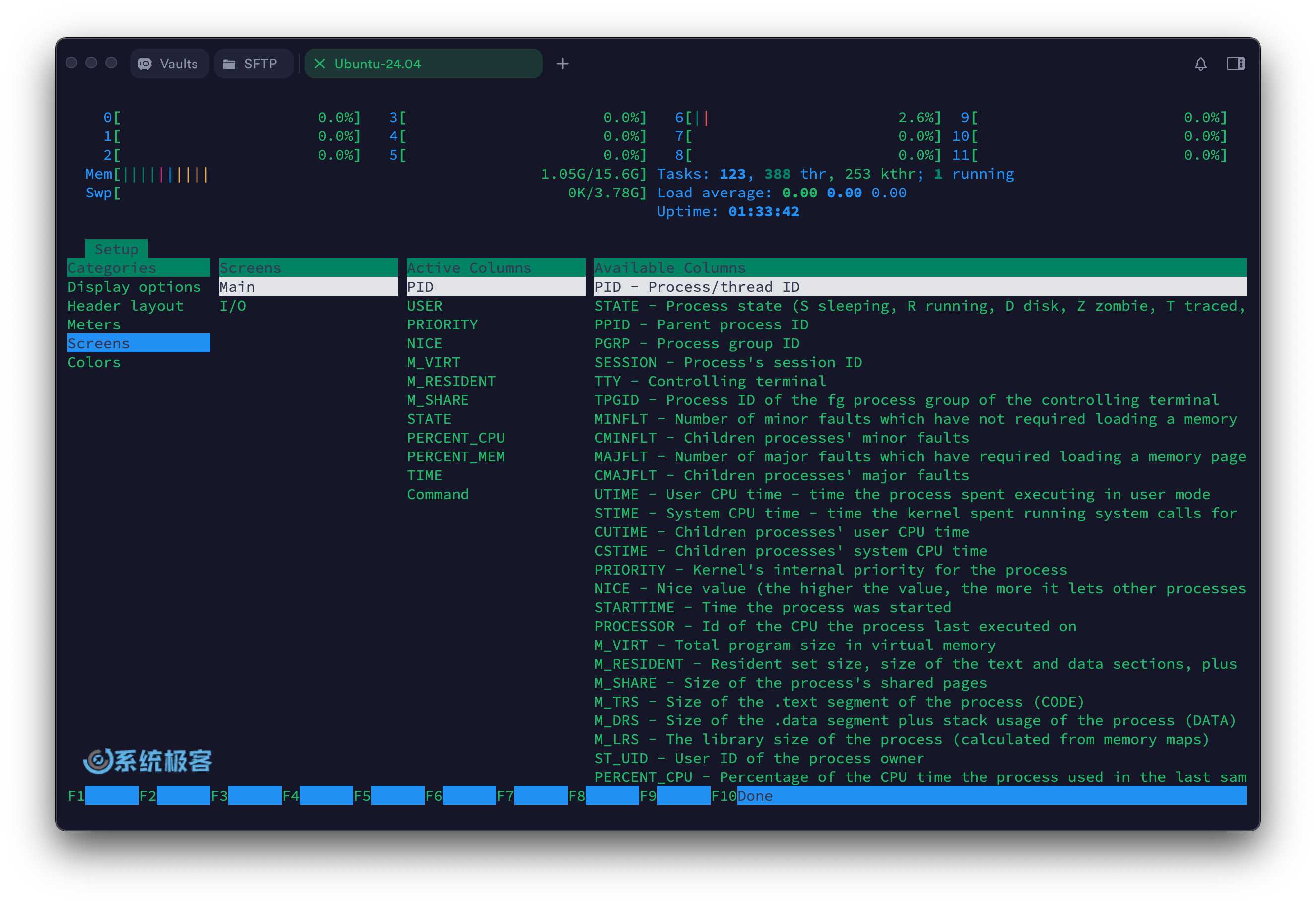Select the STARTTIME available column row

tap(920, 608)
